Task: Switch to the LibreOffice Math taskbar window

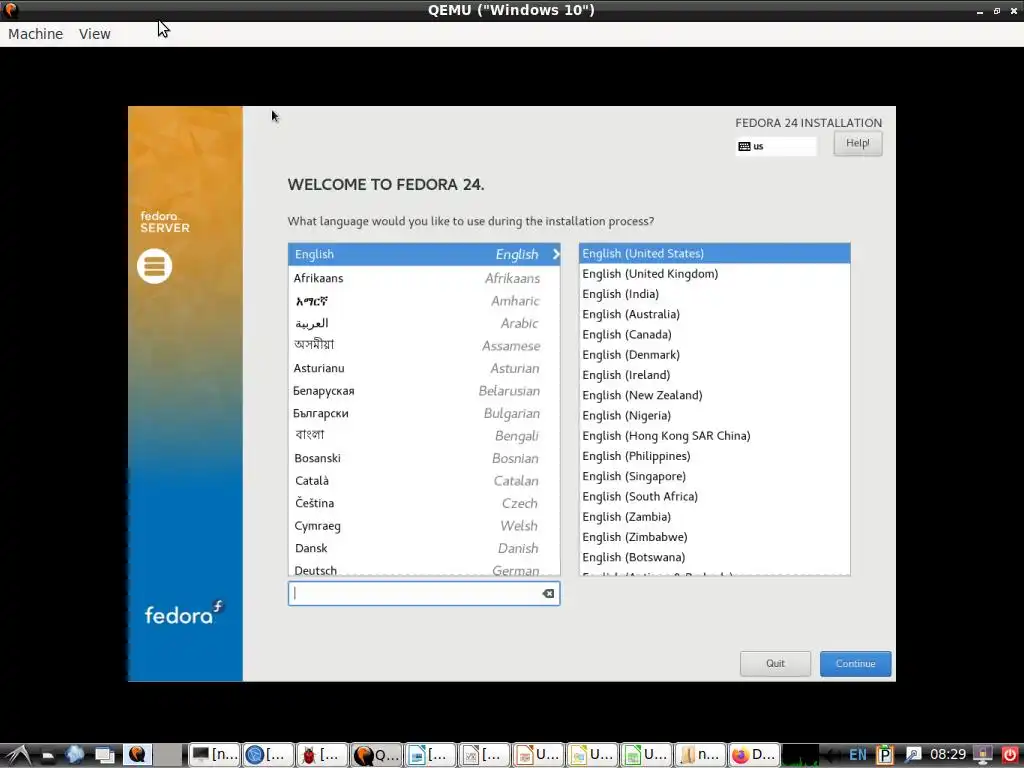Action: pos(484,755)
